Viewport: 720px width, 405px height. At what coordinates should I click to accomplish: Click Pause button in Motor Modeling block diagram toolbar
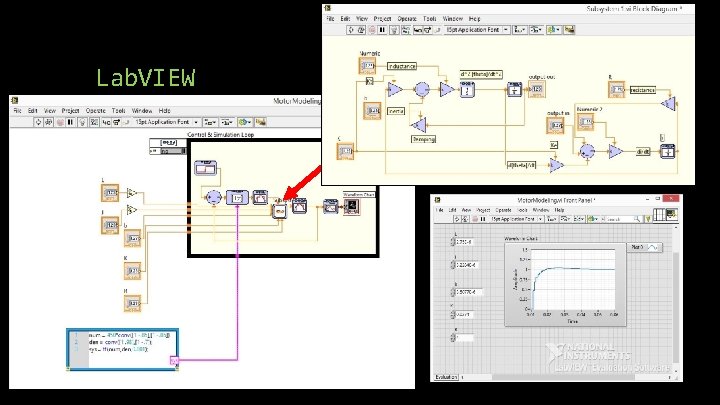coord(70,122)
